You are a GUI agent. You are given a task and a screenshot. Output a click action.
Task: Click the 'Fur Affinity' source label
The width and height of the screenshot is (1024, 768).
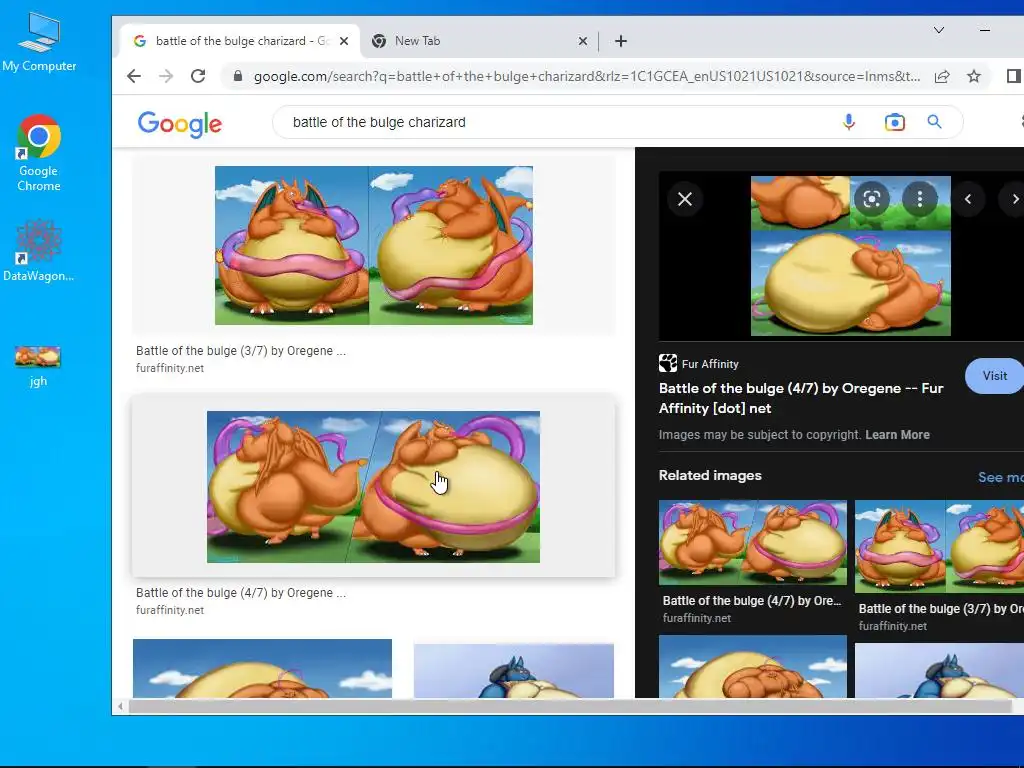(710, 364)
